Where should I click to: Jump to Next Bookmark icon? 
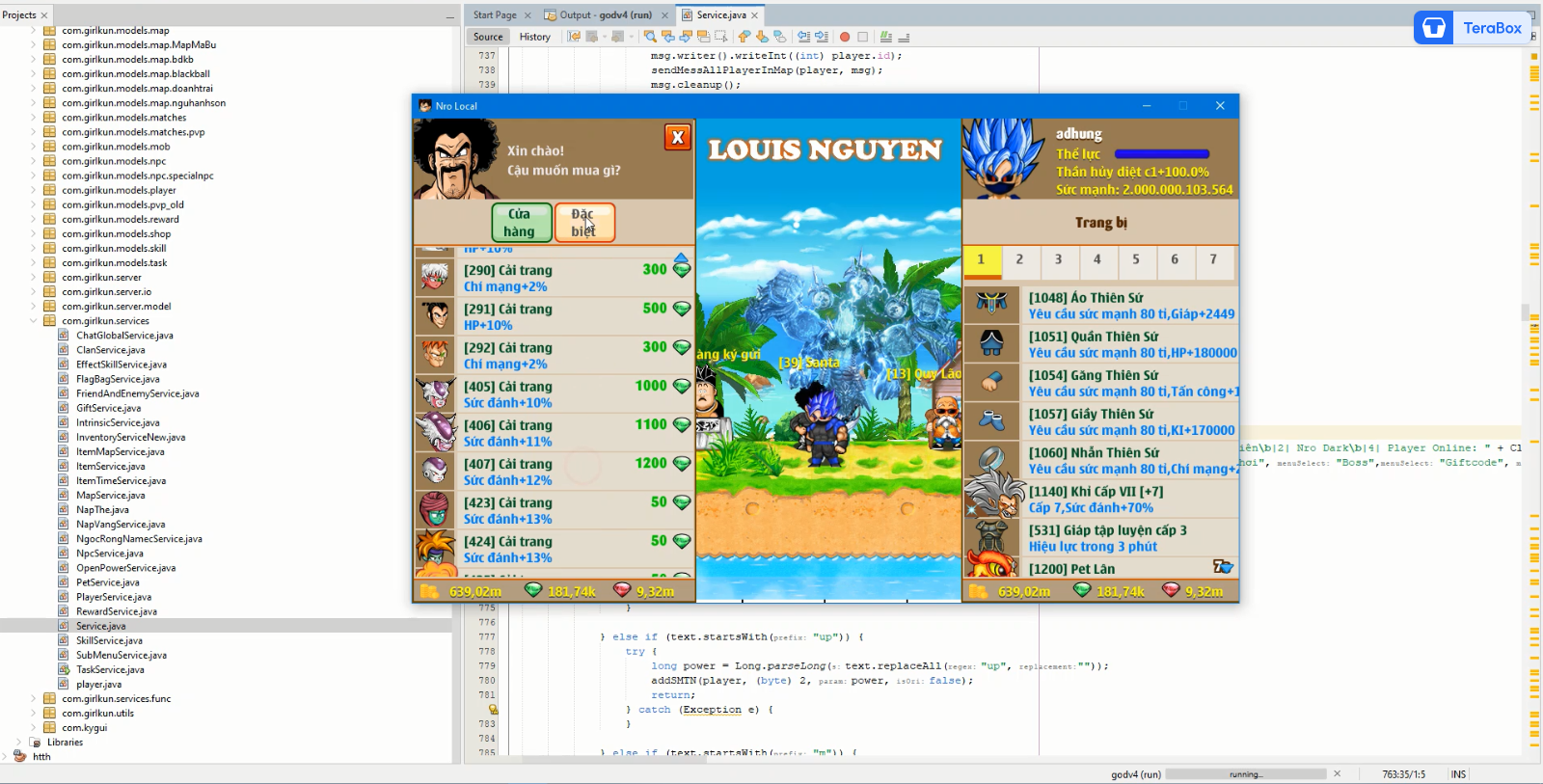762,37
